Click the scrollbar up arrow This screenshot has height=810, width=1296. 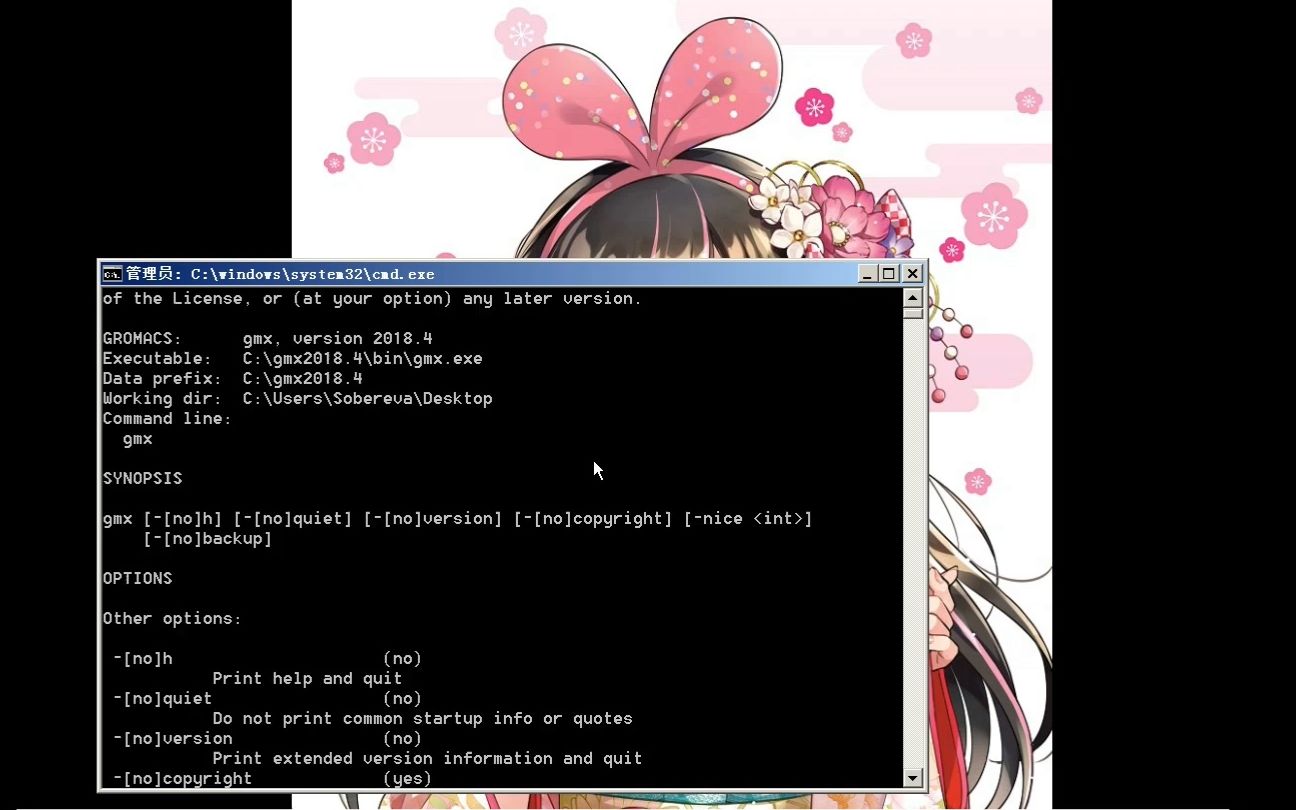(912, 297)
